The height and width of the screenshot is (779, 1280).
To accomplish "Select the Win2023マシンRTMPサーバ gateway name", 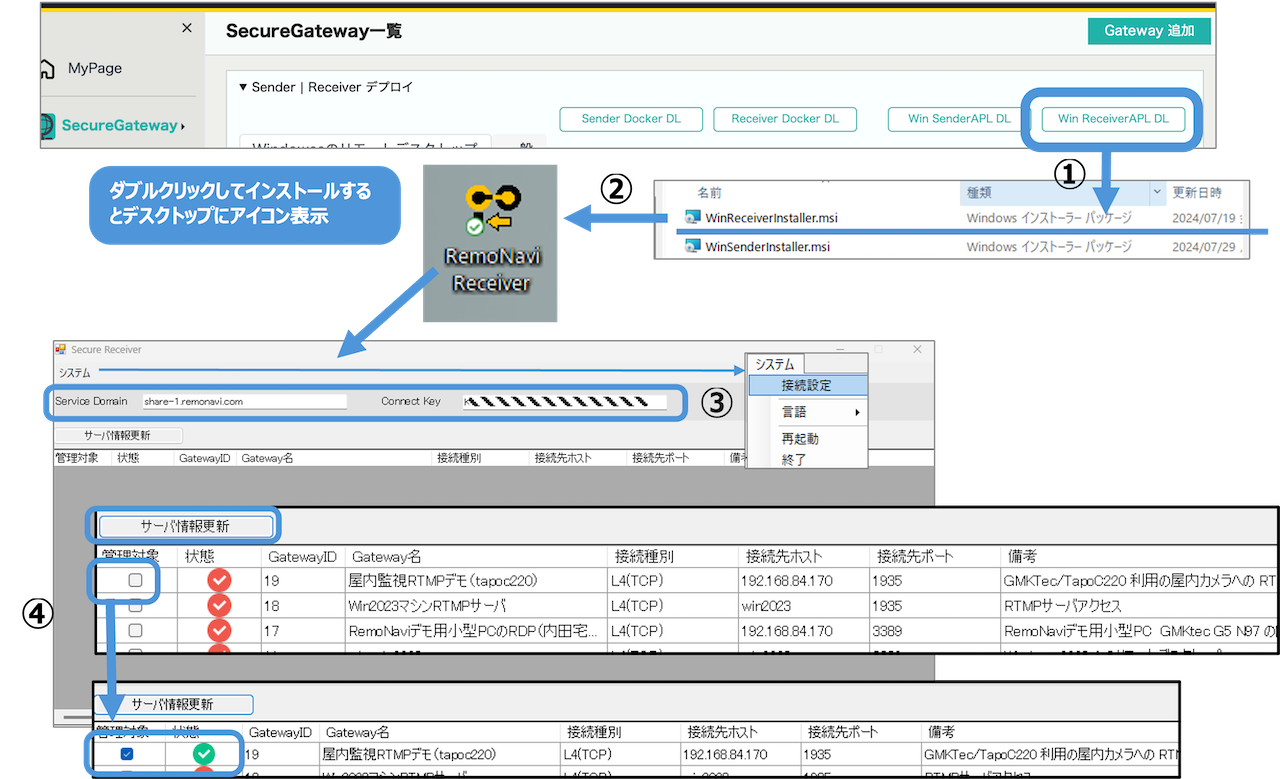I will pyautogui.click(x=428, y=605).
